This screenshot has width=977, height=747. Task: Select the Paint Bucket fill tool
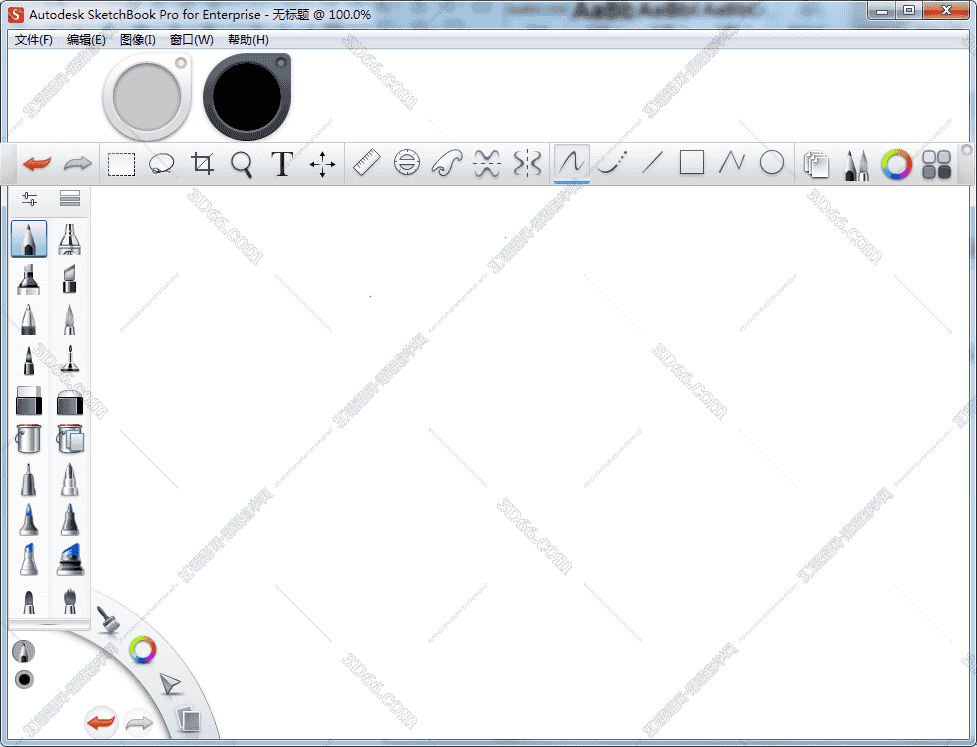coord(28,439)
